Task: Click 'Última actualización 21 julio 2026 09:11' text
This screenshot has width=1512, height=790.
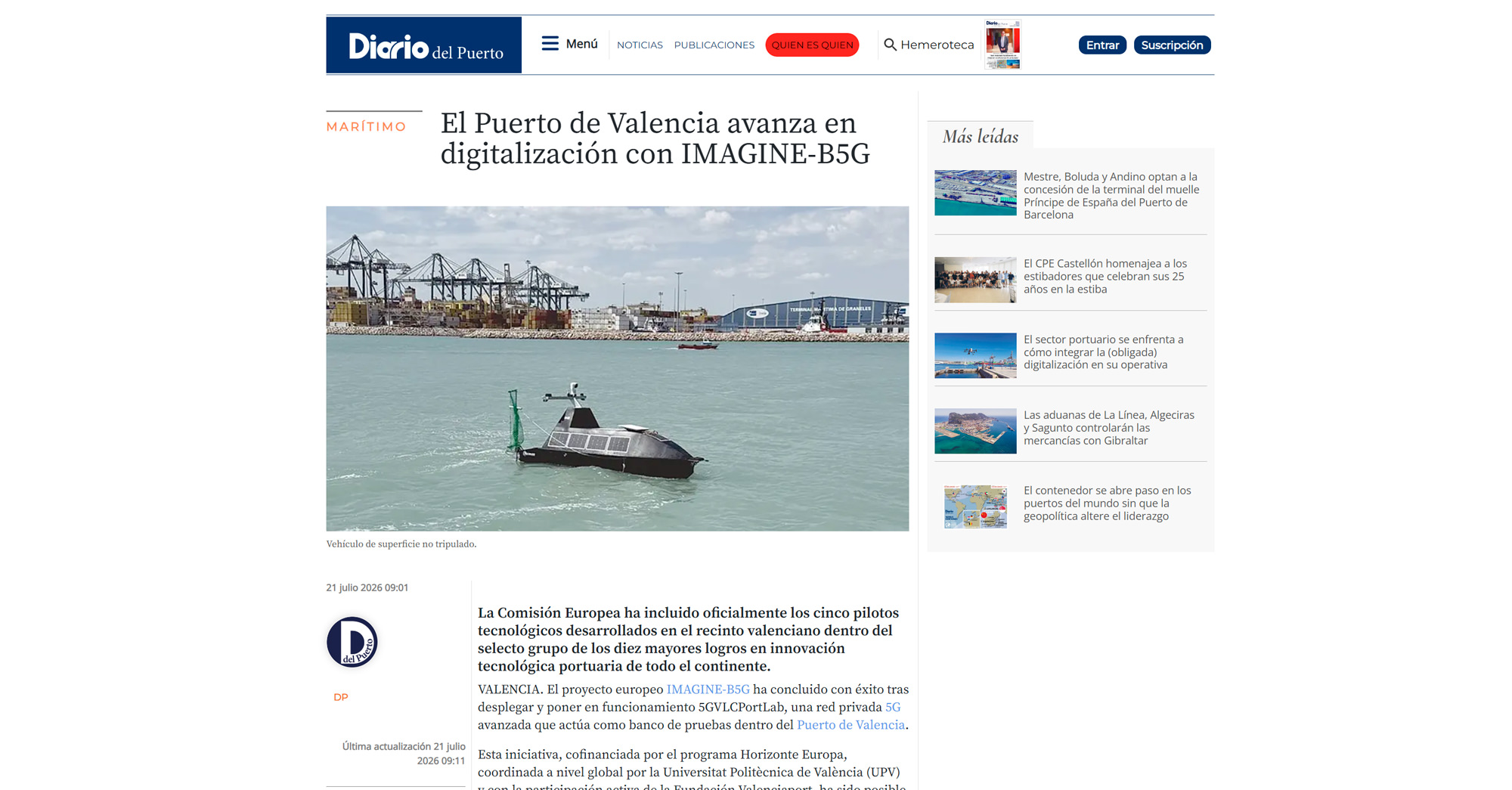Action: (403, 753)
